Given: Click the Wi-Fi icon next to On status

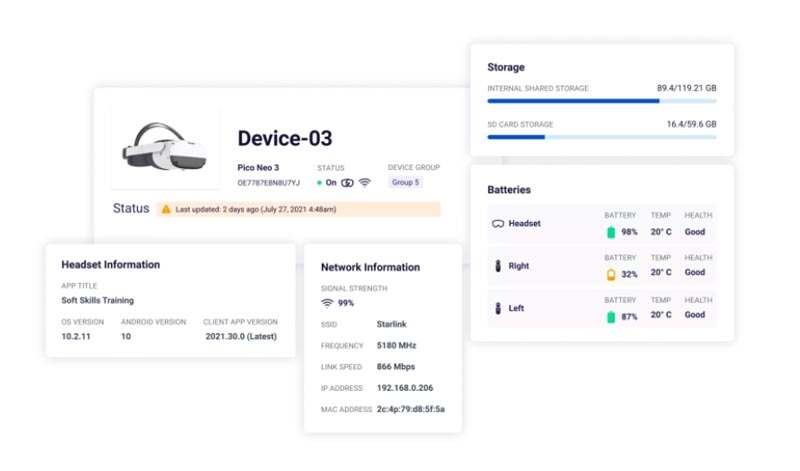Looking at the screenshot, I should point(365,183).
